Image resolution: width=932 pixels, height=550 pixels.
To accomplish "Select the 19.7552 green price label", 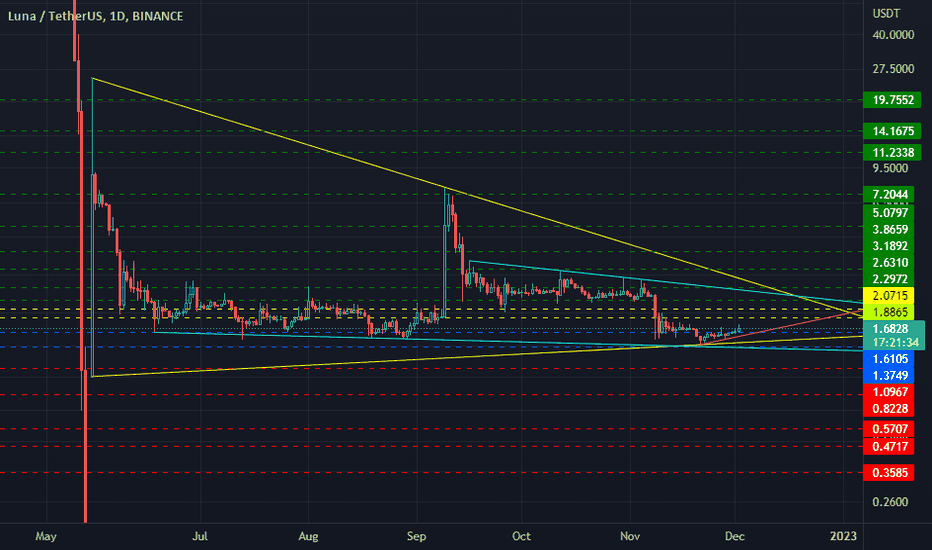I will (x=892, y=100).
